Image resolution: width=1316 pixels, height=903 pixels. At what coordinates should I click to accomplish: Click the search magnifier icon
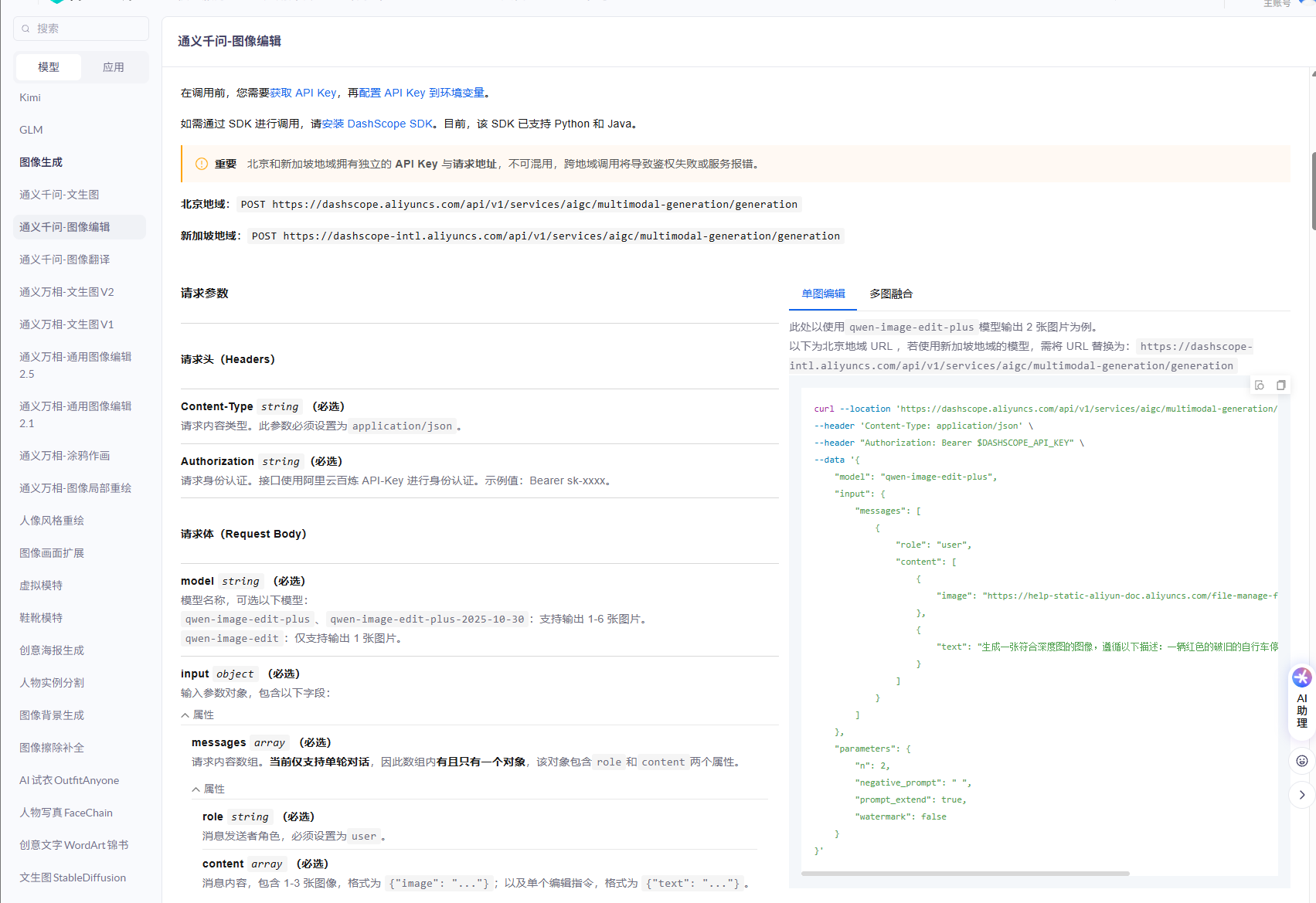26,29
